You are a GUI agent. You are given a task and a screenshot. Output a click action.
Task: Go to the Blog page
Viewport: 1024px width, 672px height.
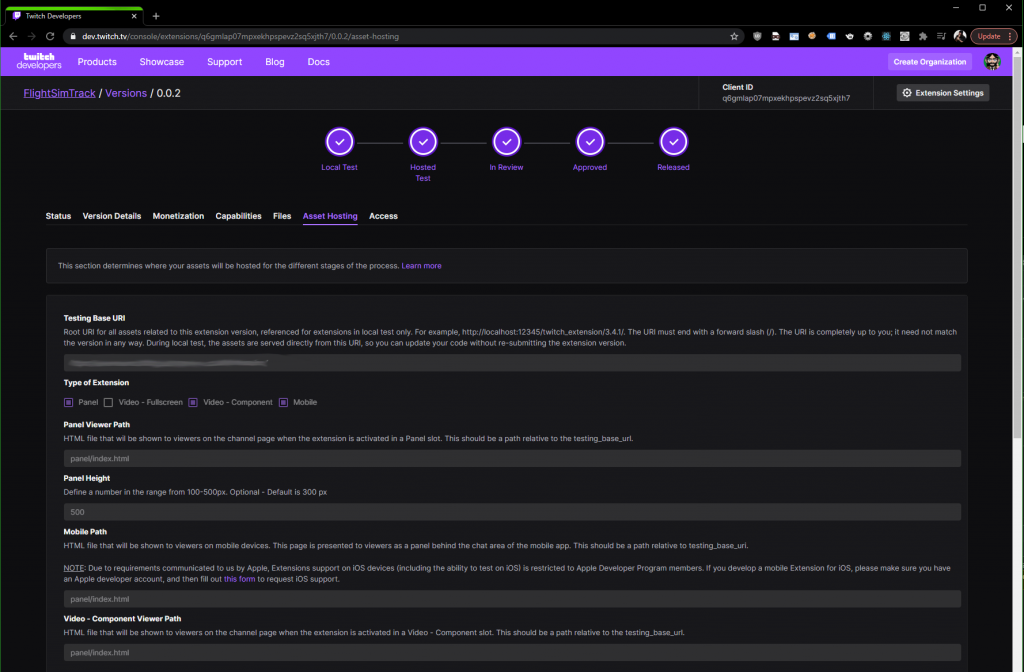pyautogui.click(x=275, y=61)
